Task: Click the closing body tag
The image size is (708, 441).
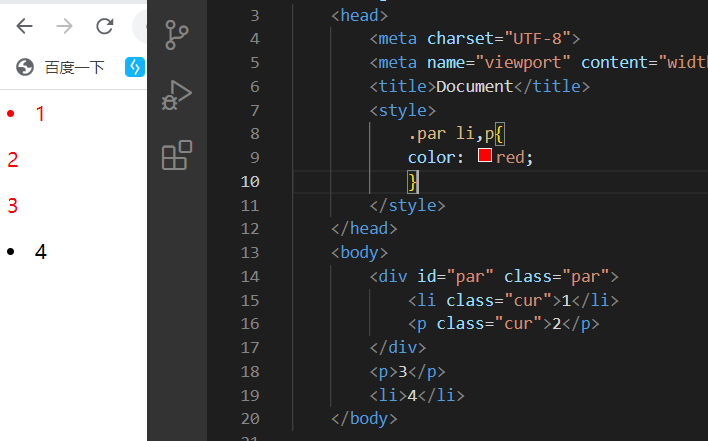Action: (x=364, y=419)
